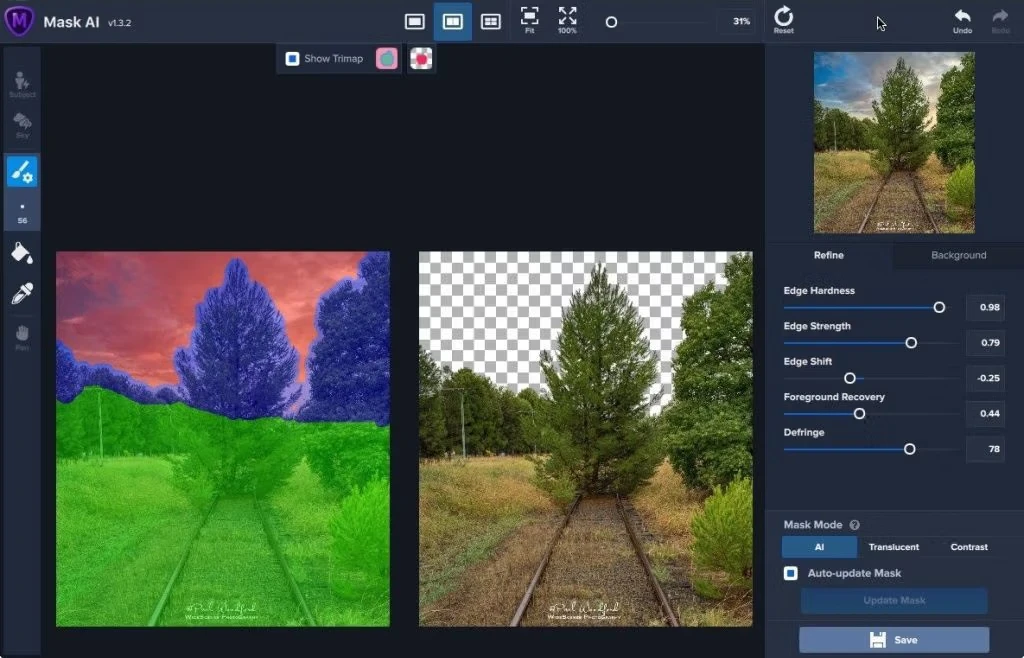Toggle the Show Trimap checkbox

point(292,59)
